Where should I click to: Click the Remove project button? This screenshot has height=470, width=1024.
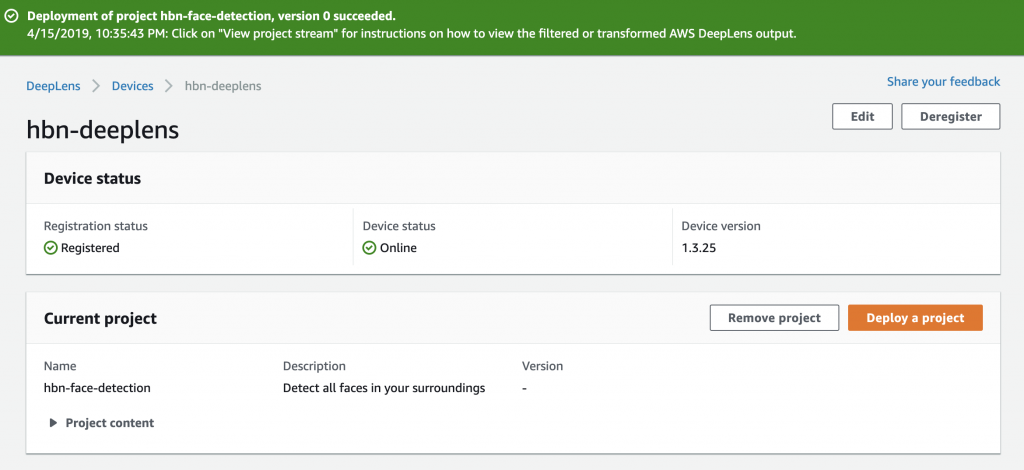(x=774, y=318)
